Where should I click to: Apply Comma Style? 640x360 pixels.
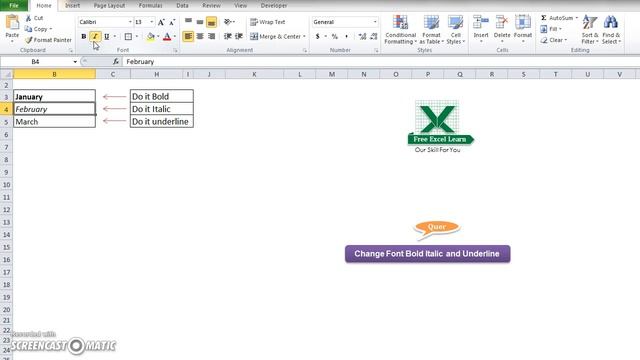pos(347,36)
